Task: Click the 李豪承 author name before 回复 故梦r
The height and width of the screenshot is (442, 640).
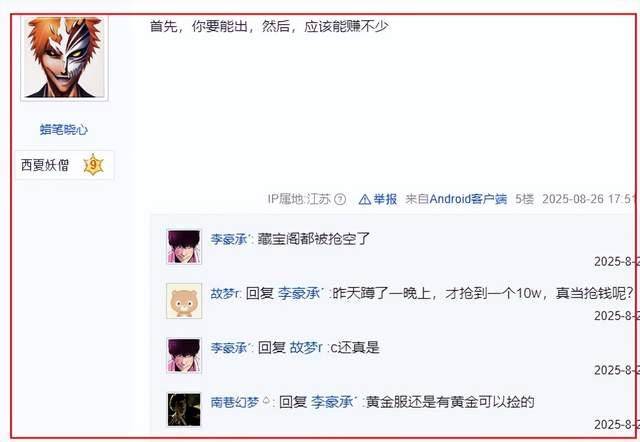Action: pos(231,348)
